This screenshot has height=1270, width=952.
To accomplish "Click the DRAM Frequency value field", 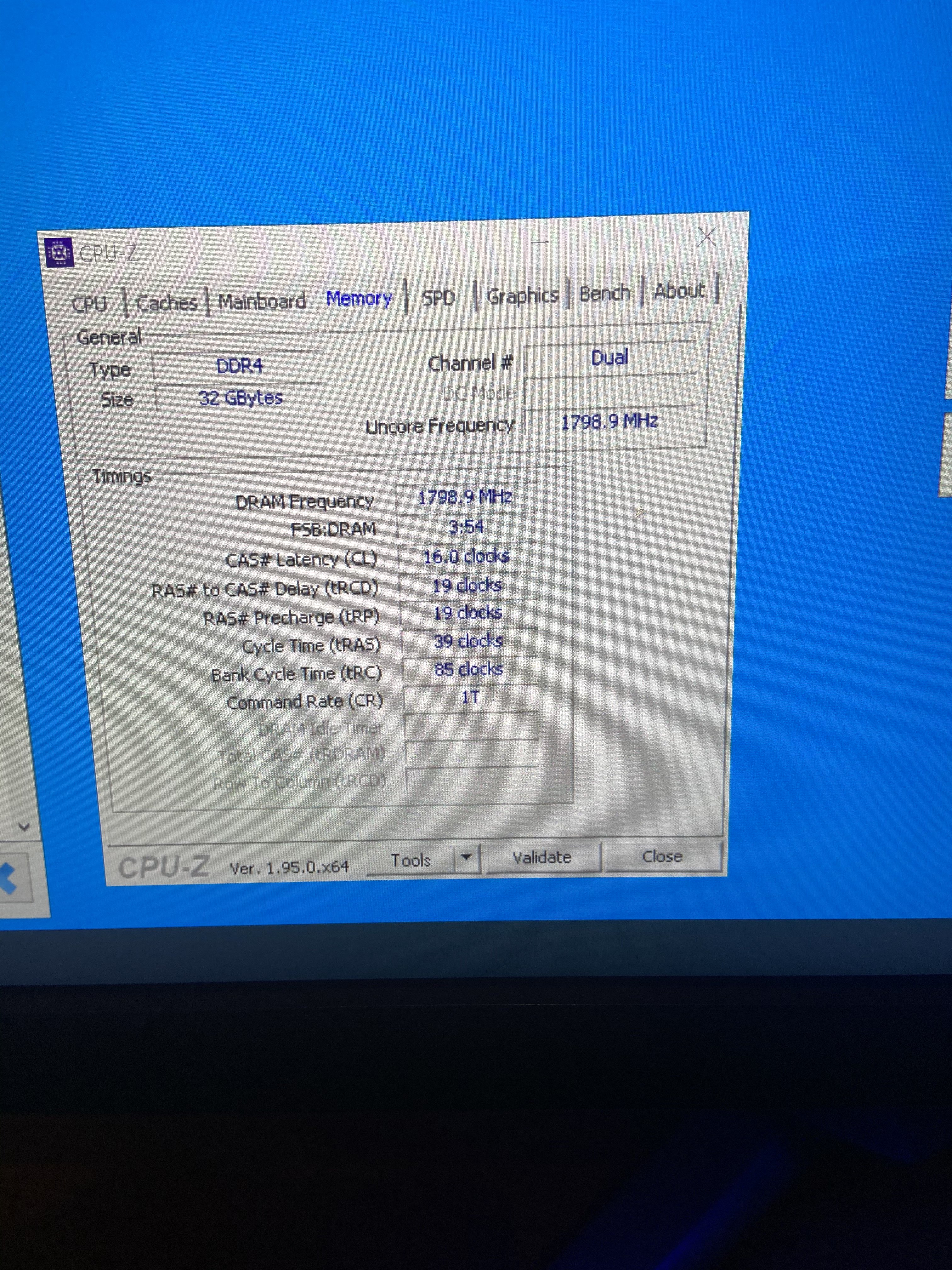I will click(465, 497).
